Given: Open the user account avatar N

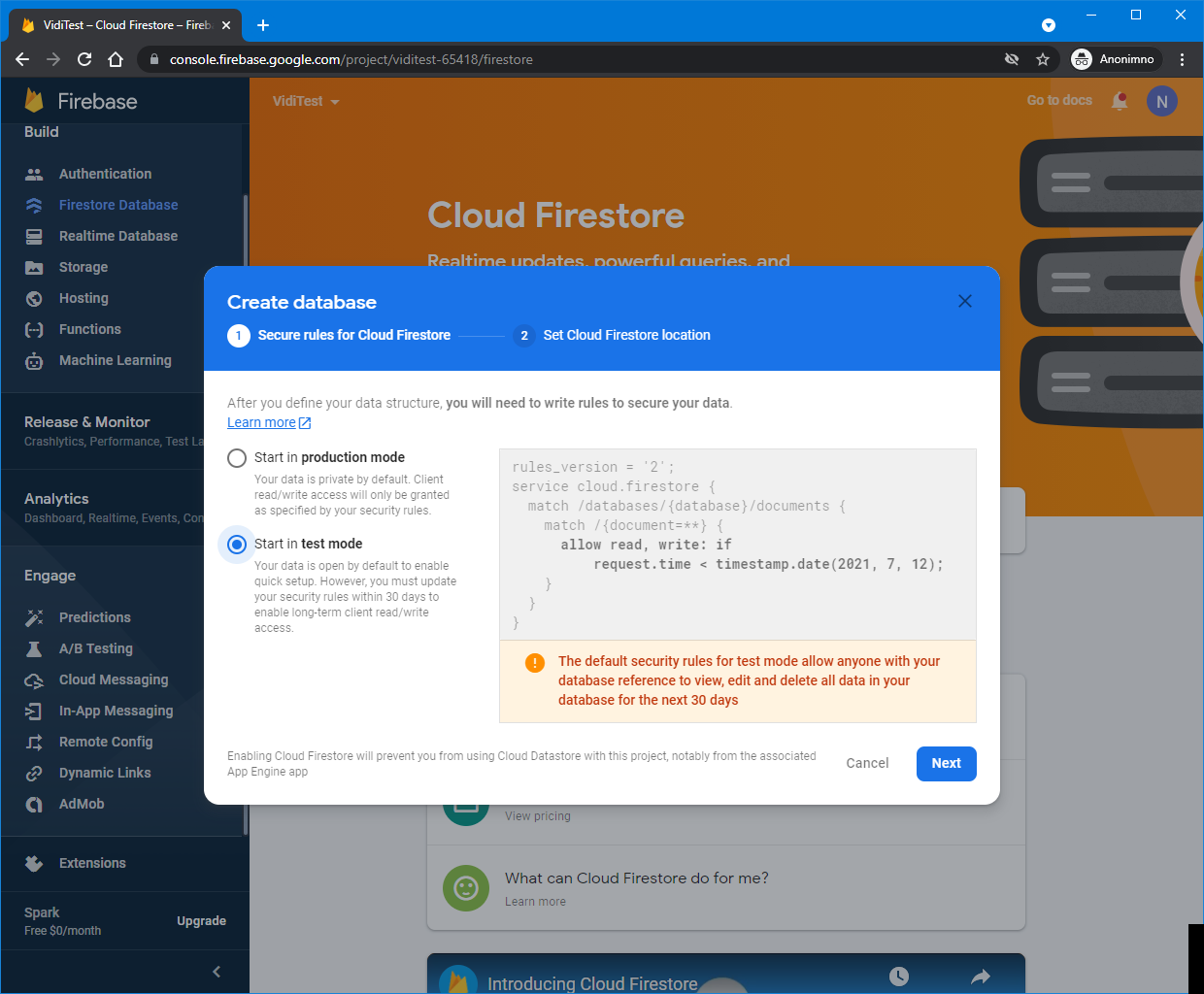Looking at the screenshot, I should pos(1162,101).
